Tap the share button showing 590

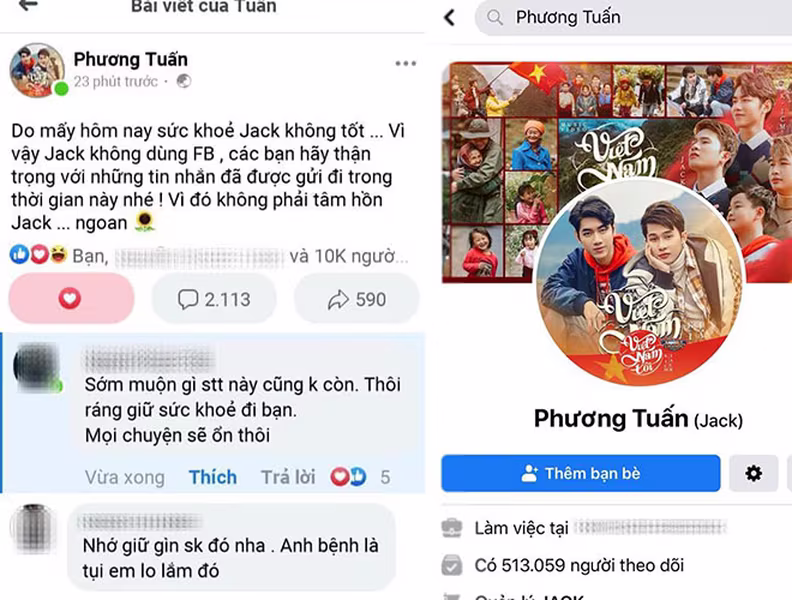pyautogui.click(x=357, y=299)
